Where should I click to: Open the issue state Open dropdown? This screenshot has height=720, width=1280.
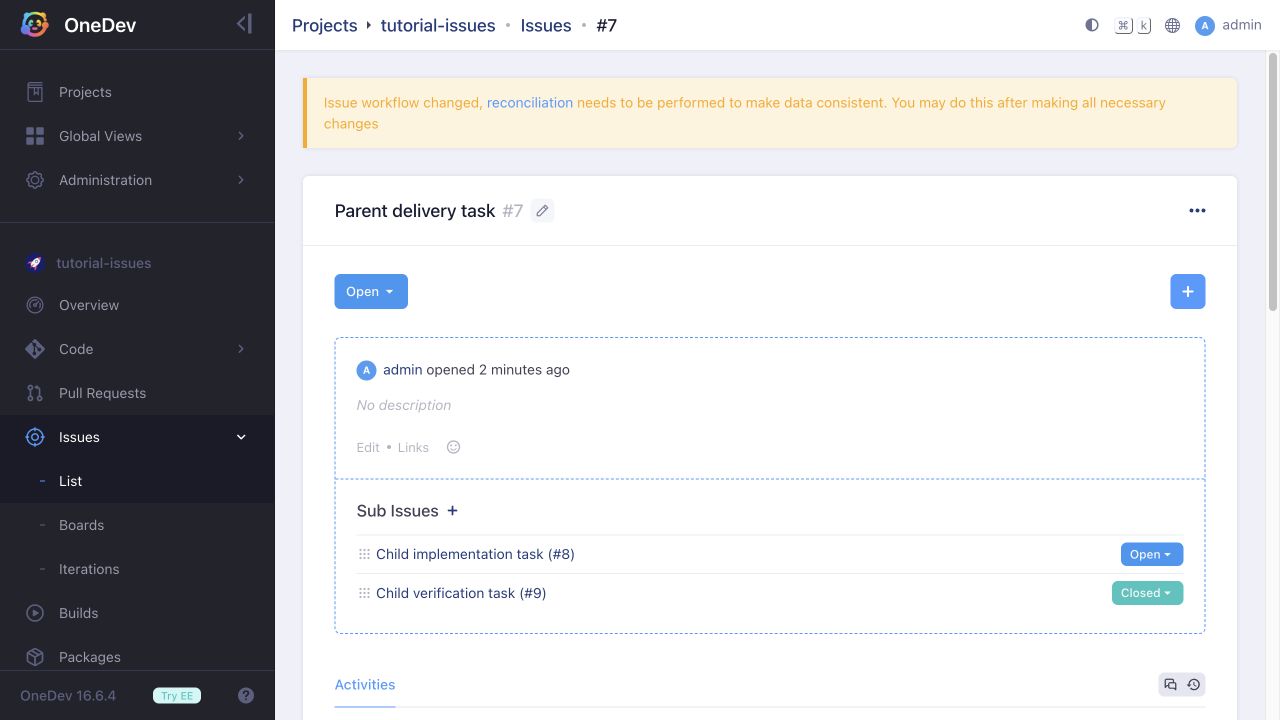(x=371, y=292)
